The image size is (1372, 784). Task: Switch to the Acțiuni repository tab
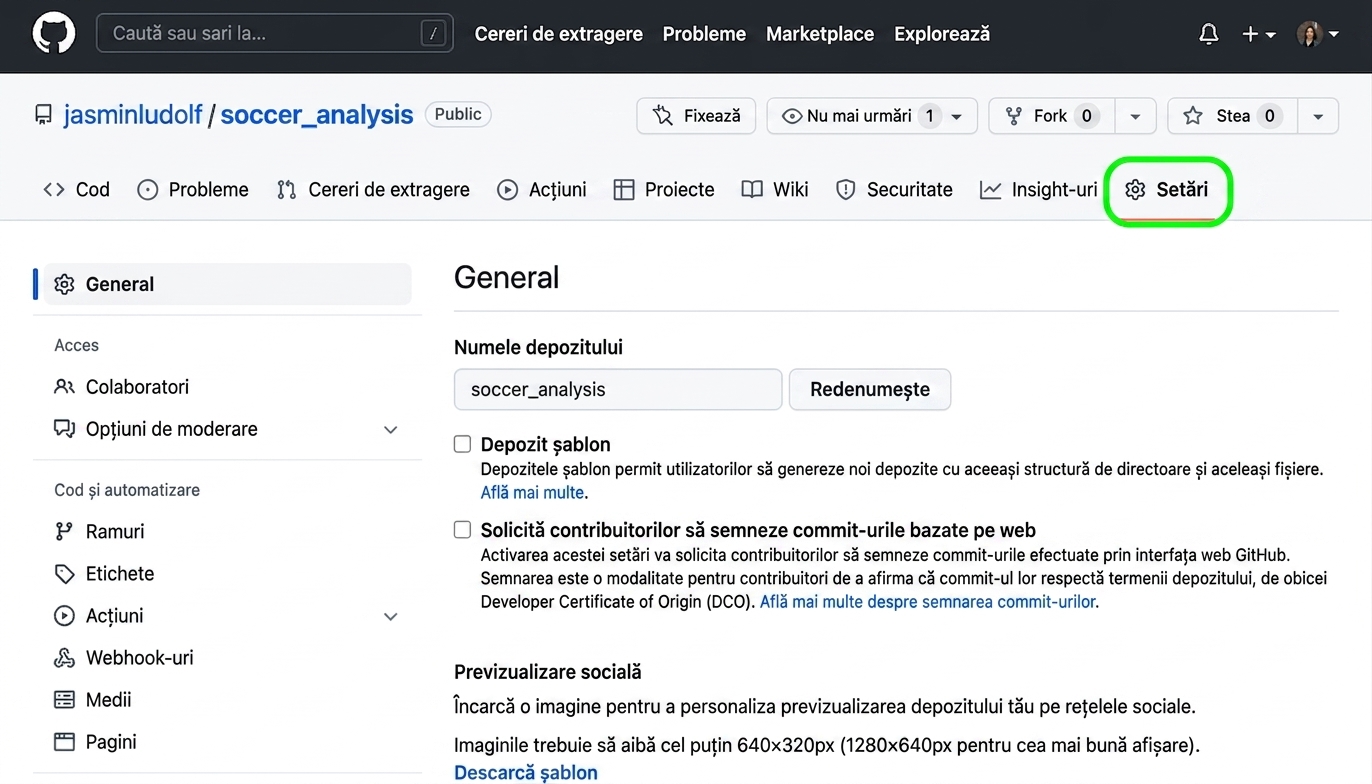tap(542, 189)
